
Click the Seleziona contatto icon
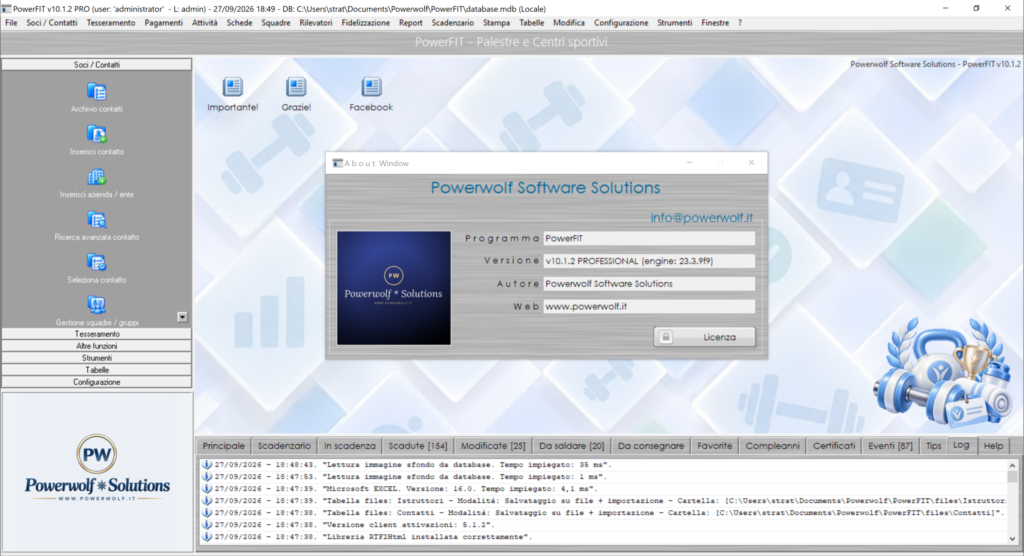[x=97, y=263]
